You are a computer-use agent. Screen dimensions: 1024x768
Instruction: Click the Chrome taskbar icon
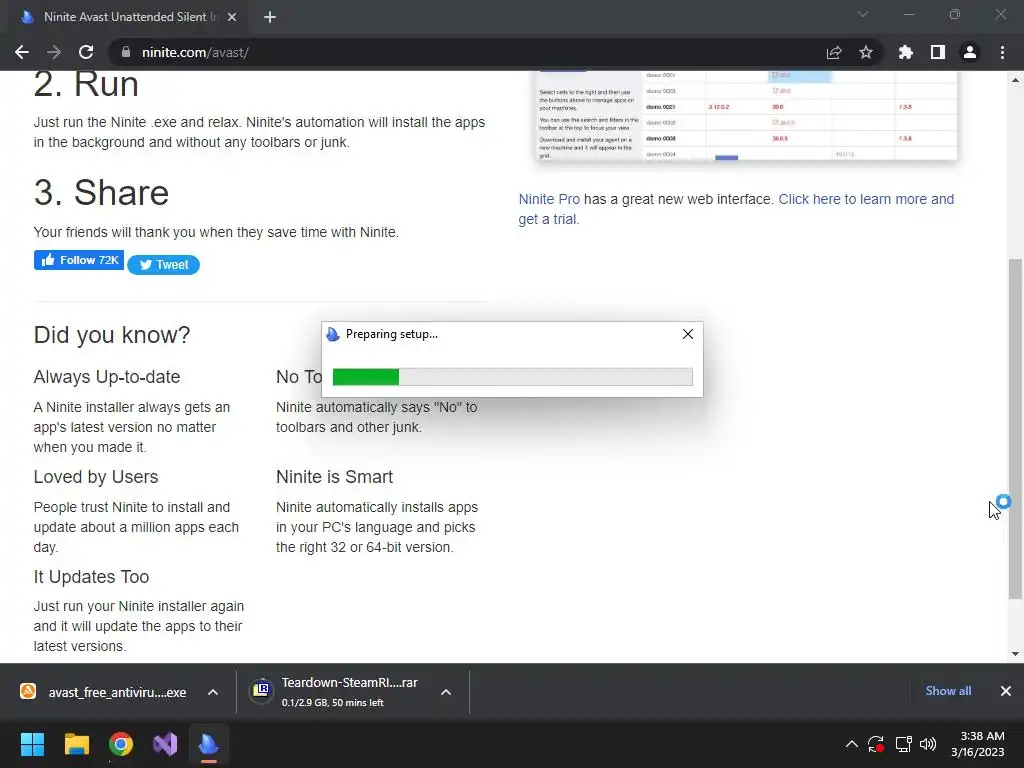click(121, 744)
